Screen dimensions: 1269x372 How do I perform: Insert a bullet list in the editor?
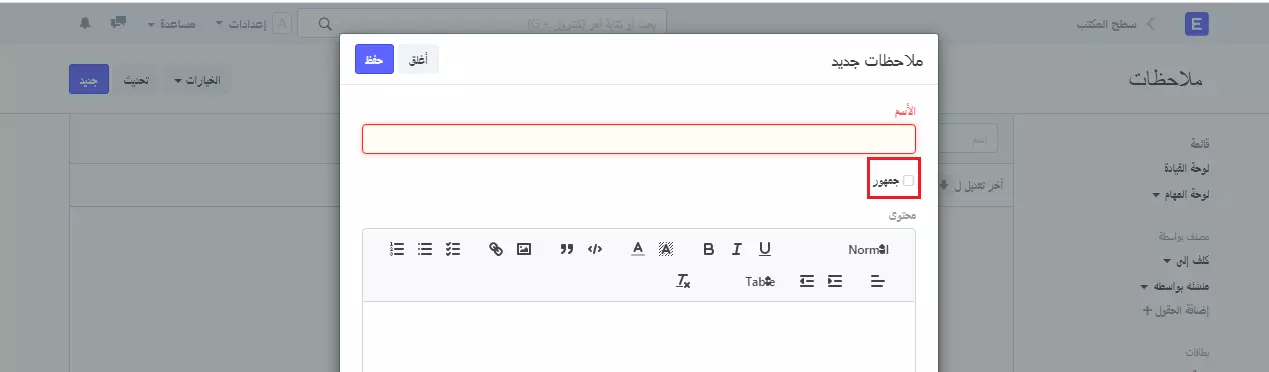(x=425, y=249)
